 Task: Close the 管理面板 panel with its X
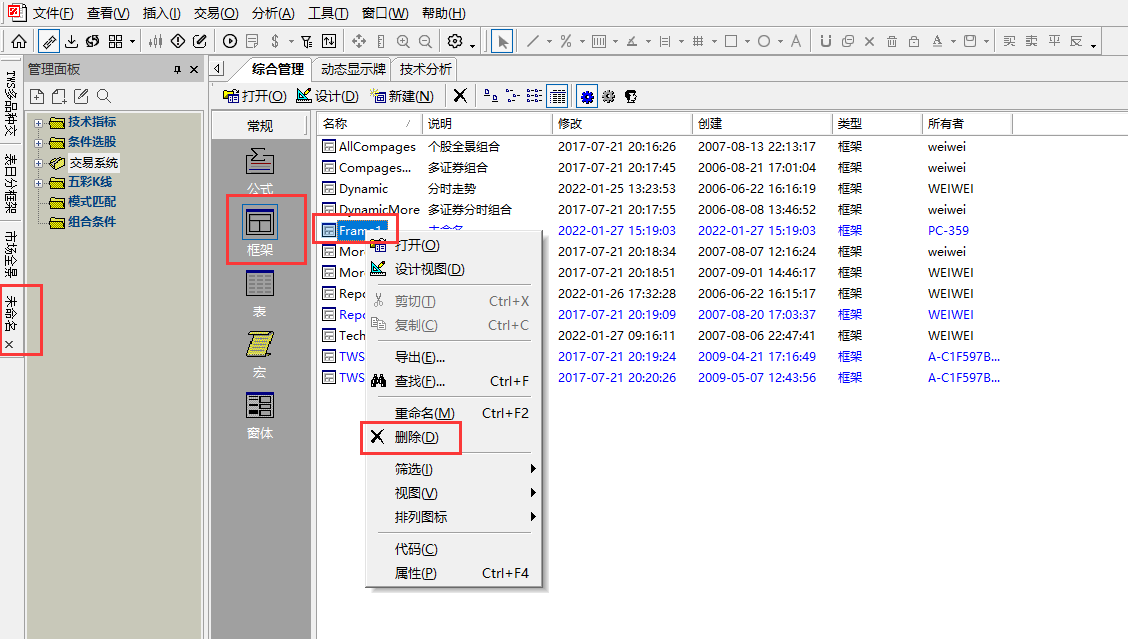click(x=194, y=69)
